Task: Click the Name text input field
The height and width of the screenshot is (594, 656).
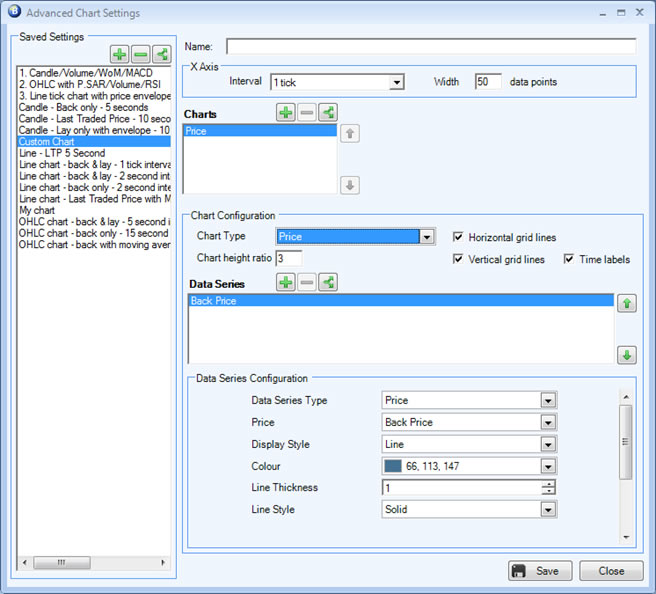Action: pyautogui.click(x=430, y=46)
